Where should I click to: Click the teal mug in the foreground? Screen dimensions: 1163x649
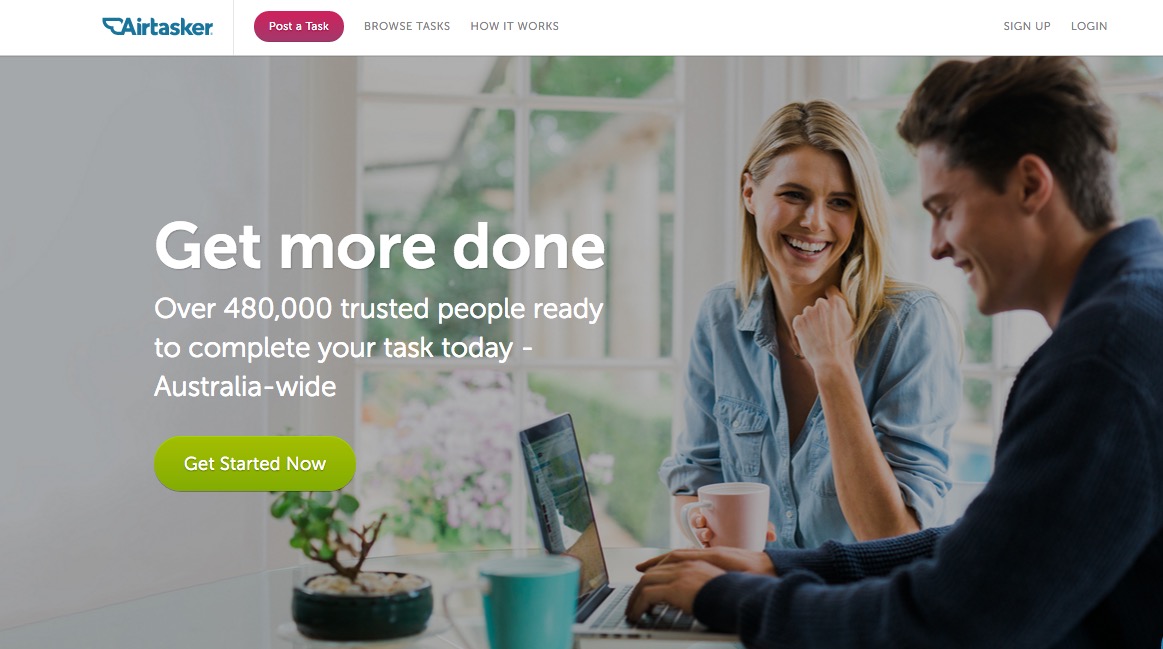click(528, 601)
